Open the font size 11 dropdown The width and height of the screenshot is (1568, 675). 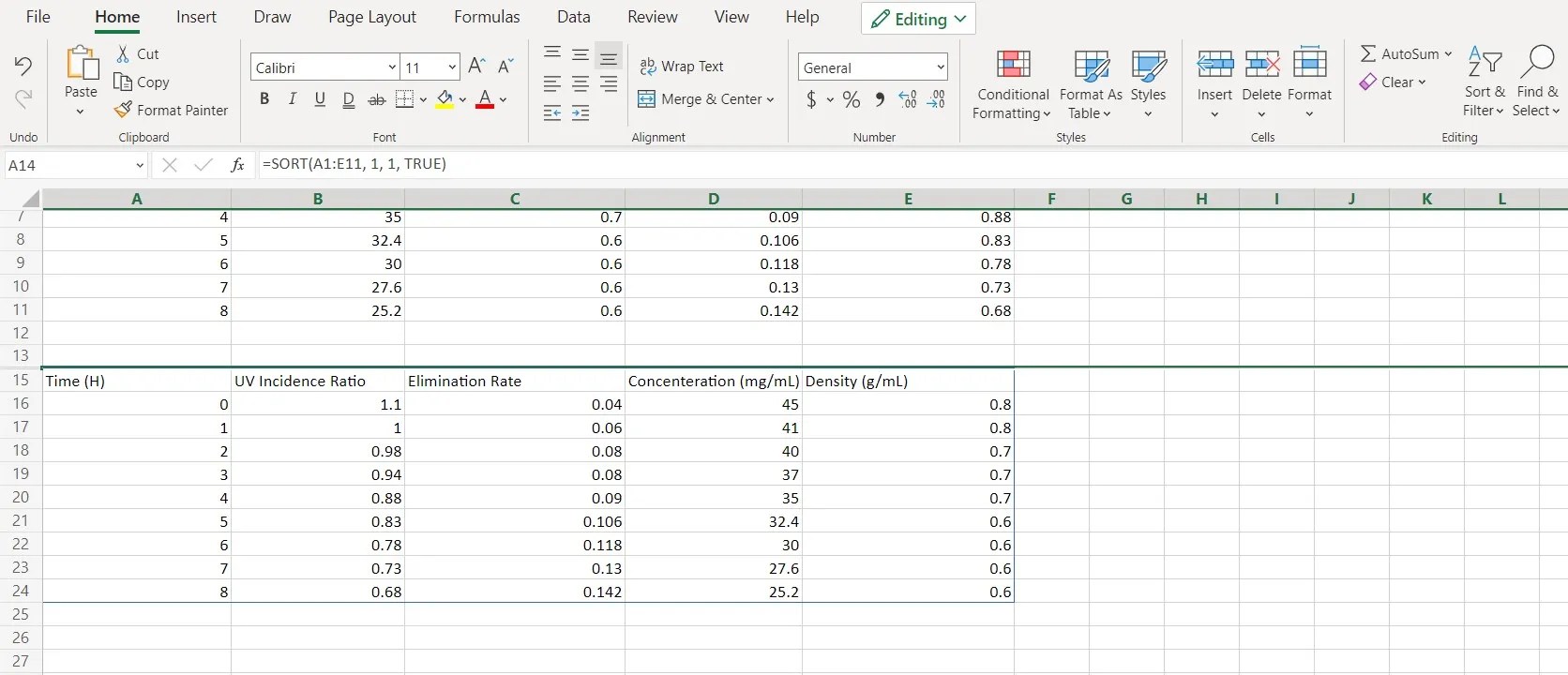[452, 67]
